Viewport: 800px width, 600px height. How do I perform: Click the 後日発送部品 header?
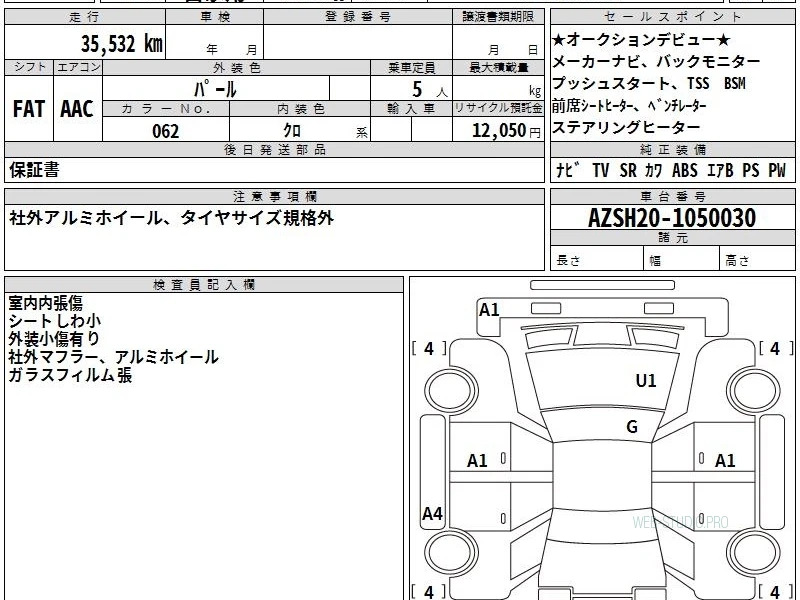274,149
